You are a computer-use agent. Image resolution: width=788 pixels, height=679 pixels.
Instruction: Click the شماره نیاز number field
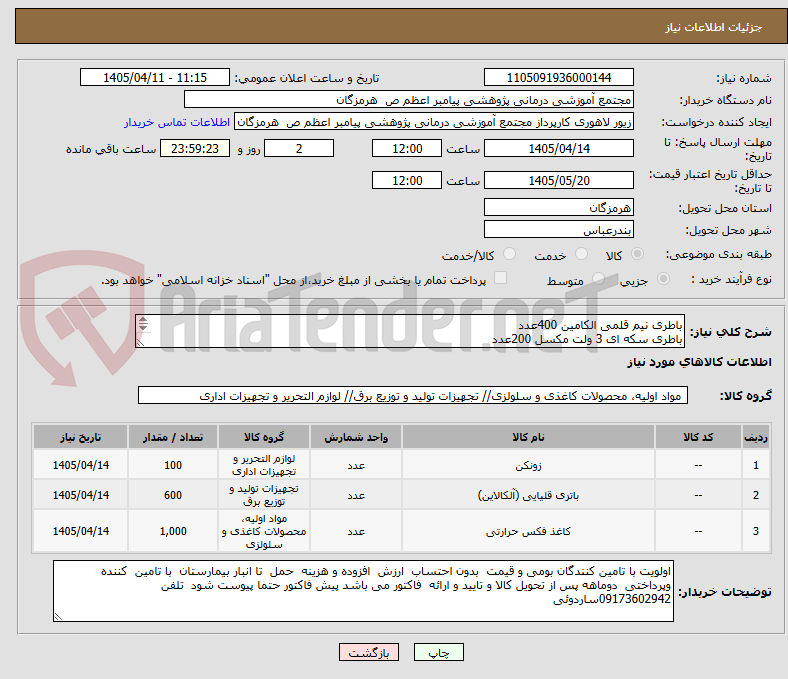click(558, 77)
